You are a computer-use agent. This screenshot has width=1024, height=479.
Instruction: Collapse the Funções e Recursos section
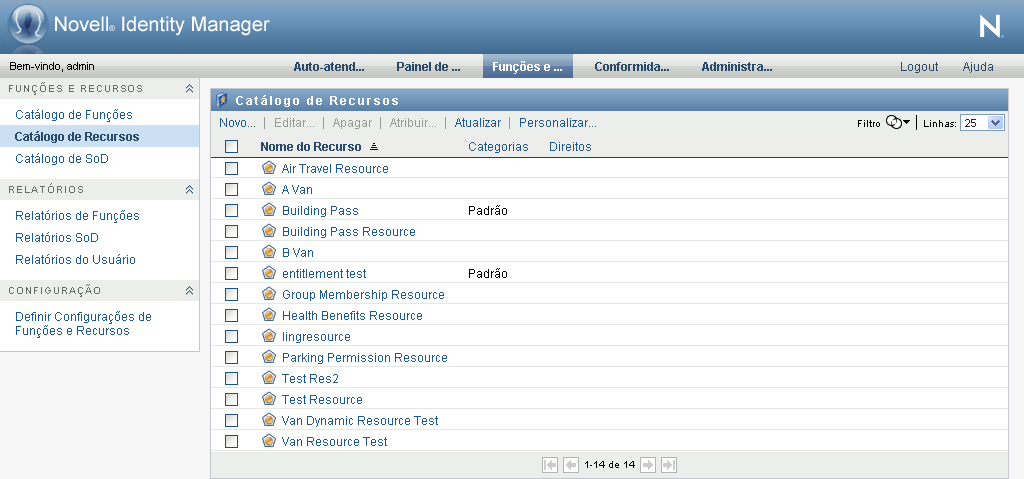pyautogui.click(x=189, y=88)
